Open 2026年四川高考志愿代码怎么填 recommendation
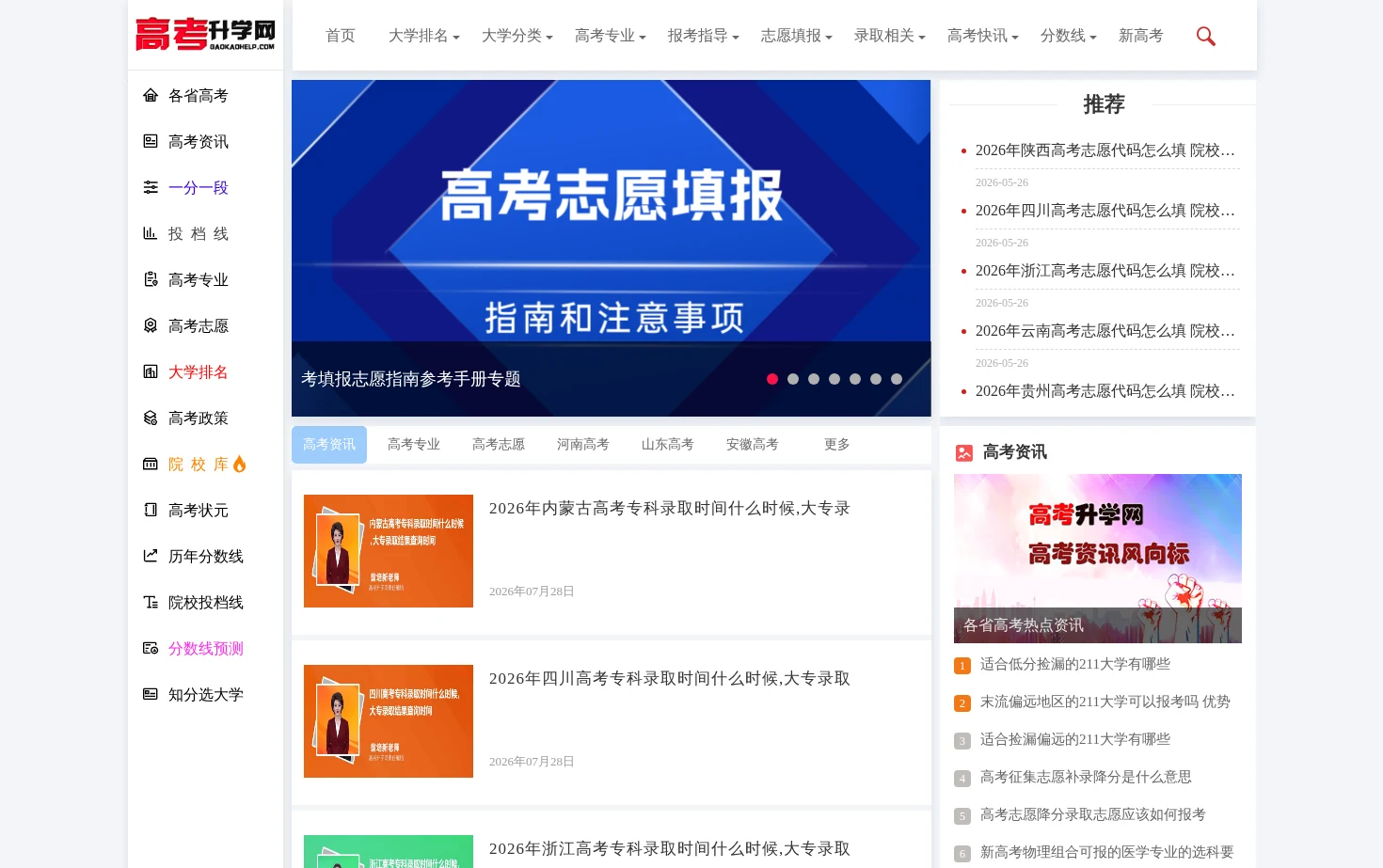This screenshot has height=868, width=1383. tap(1105, 211)
